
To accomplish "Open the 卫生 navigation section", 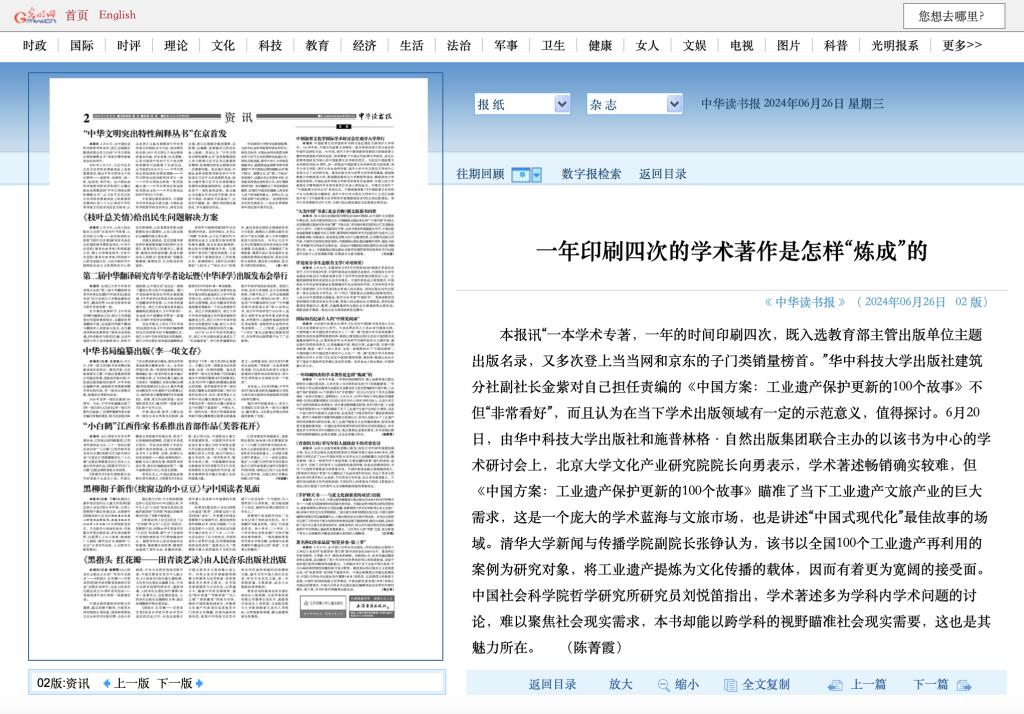I will [x=553, y=46].
